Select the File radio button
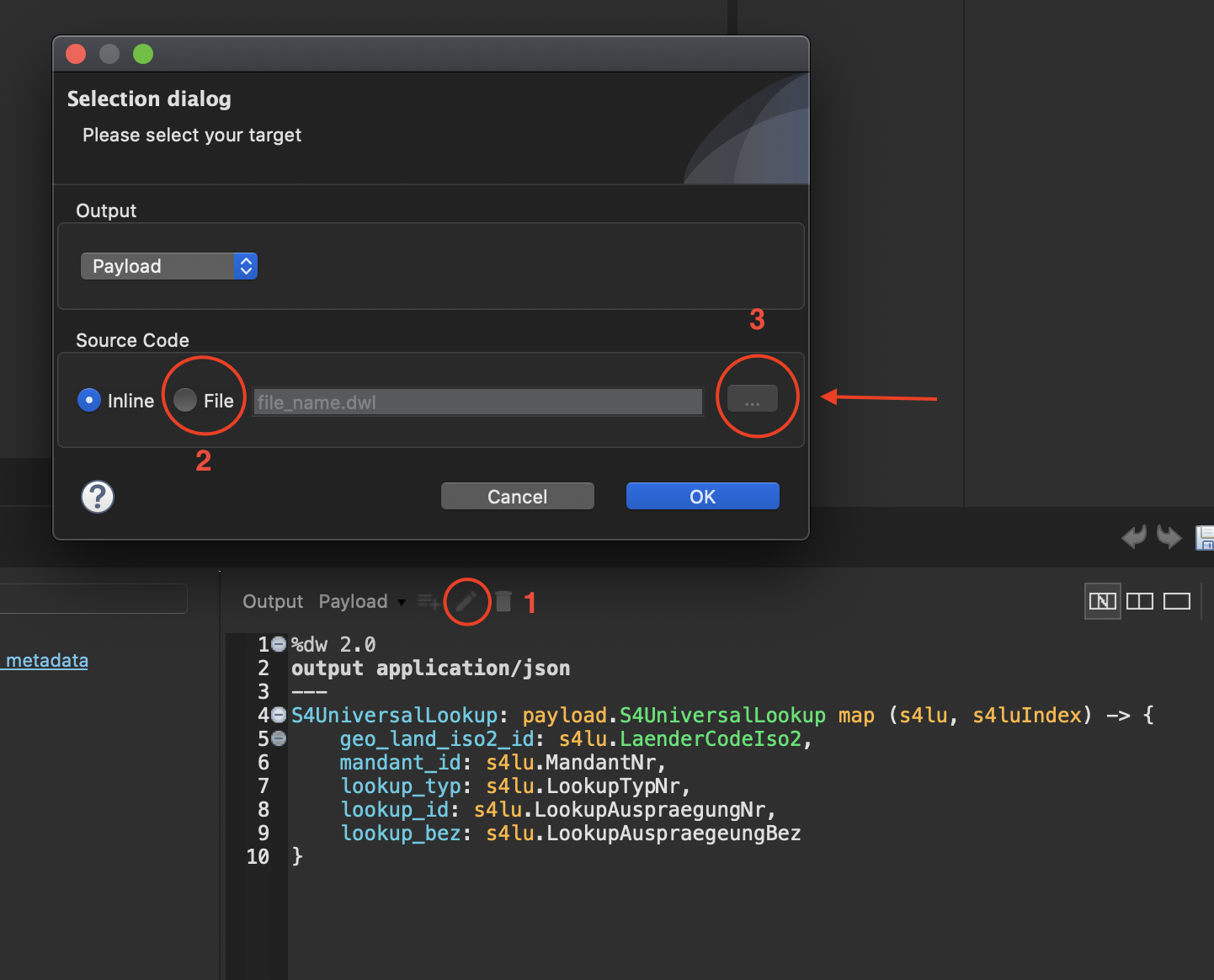Screen dimensions: 1214x980 184,400
